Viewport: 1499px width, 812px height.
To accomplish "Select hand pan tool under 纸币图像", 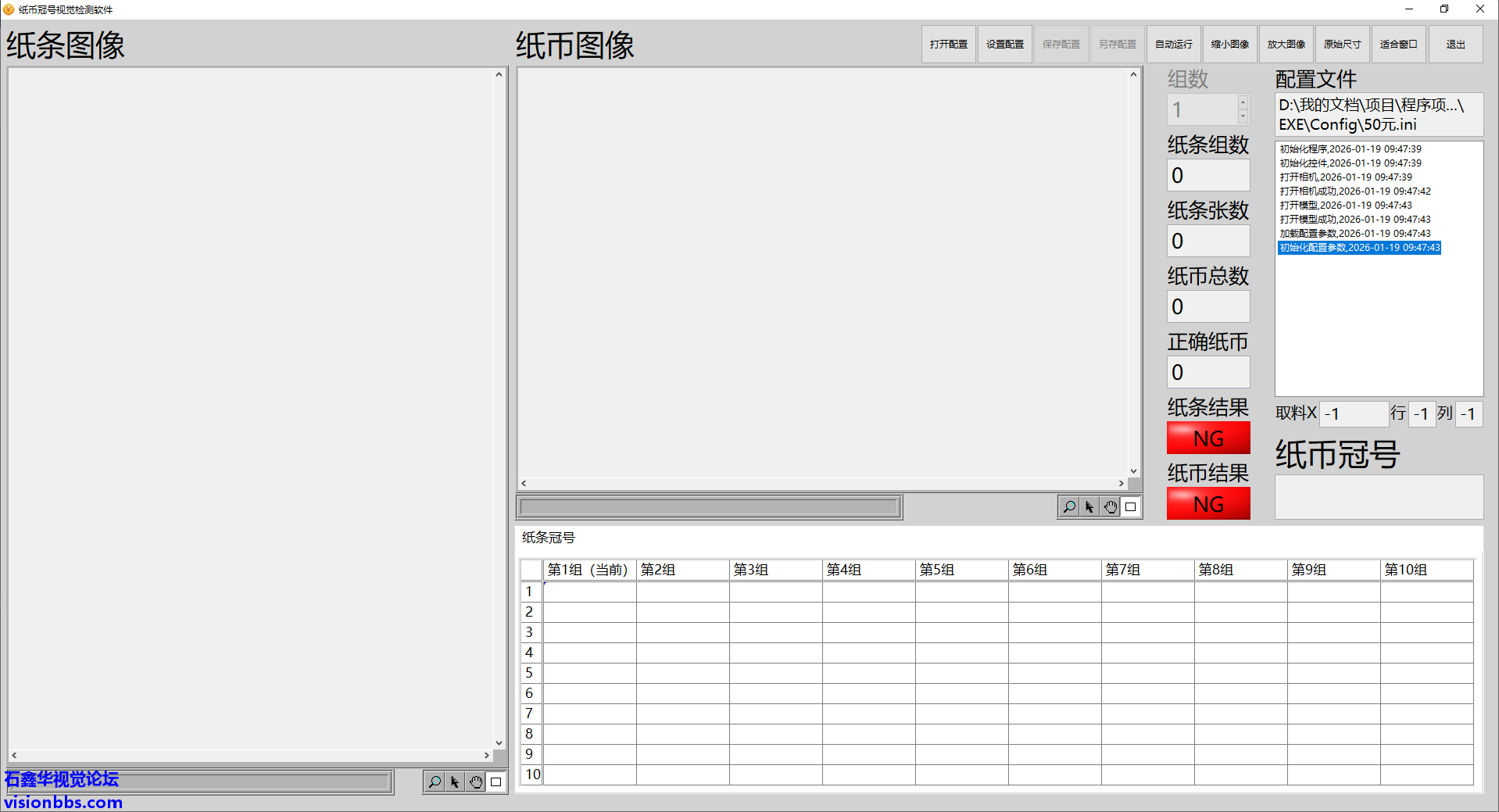I will coord(1110,507).
